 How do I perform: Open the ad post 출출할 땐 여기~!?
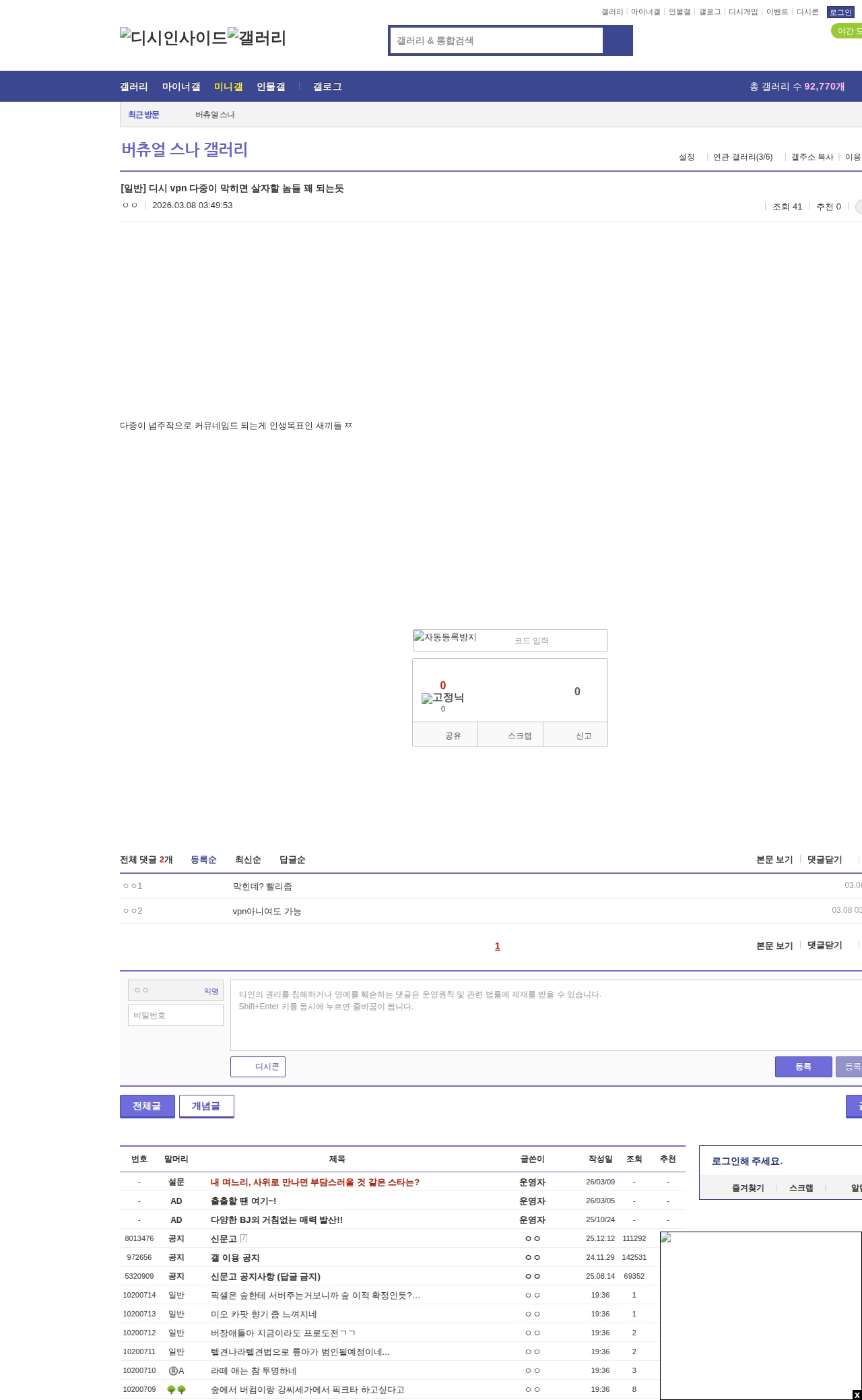(x=243, y=1201)
